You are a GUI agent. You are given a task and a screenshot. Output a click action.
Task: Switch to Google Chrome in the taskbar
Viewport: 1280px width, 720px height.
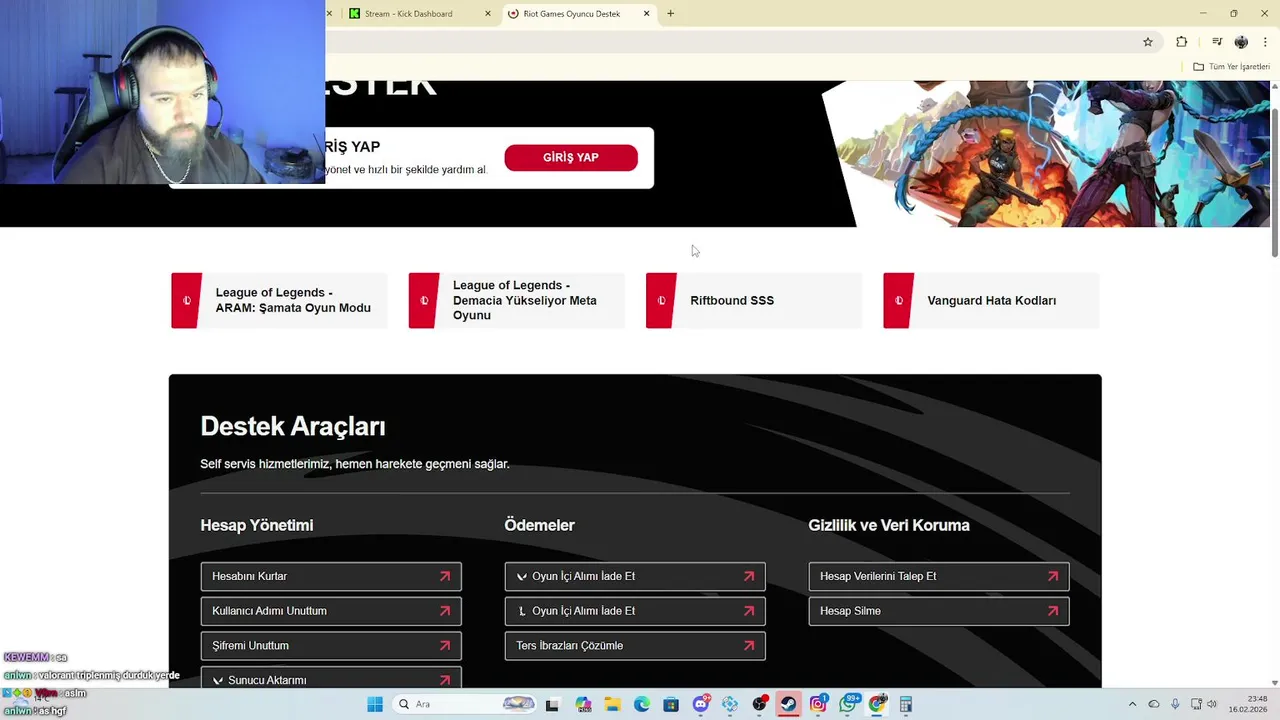pos(877,704)
